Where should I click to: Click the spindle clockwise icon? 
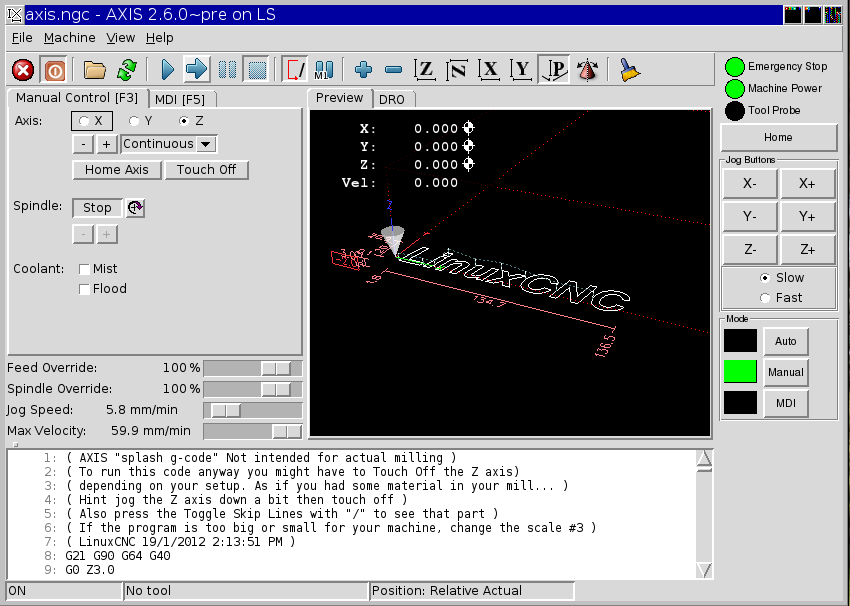[x=135, y=208]
